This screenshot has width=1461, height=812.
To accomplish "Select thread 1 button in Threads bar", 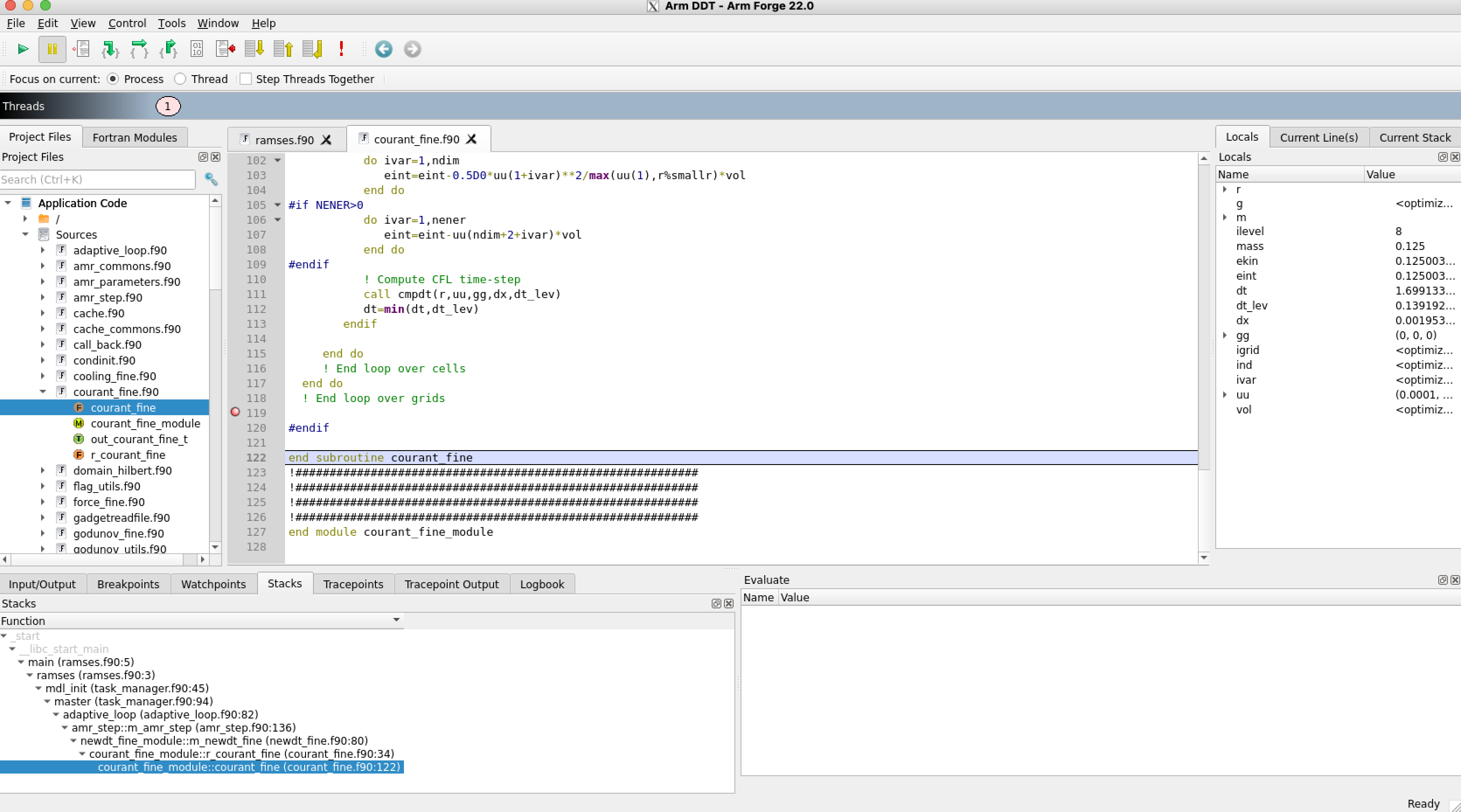I will pos(168,106).
